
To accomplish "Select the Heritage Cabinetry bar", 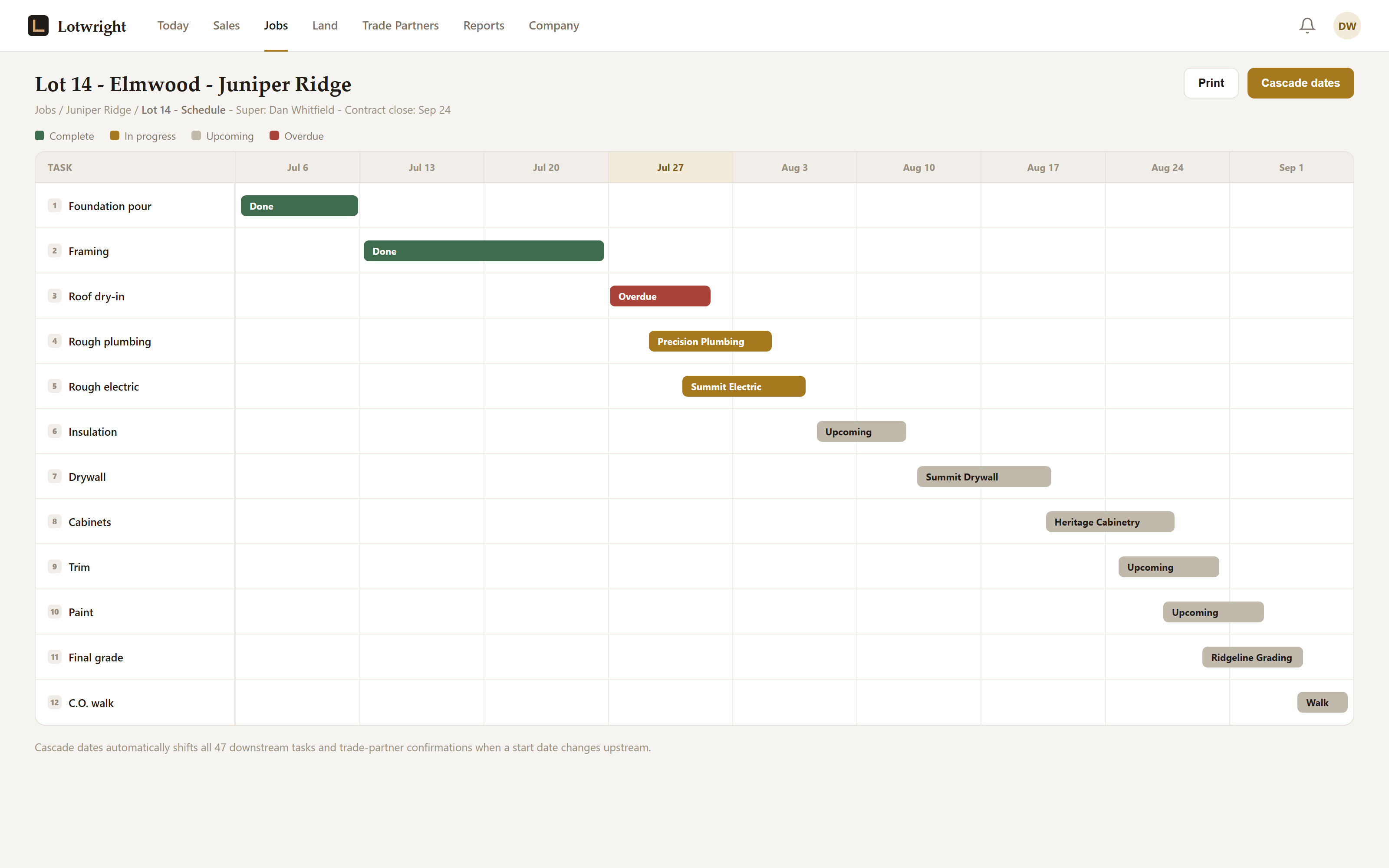I will pos(1110,522).
